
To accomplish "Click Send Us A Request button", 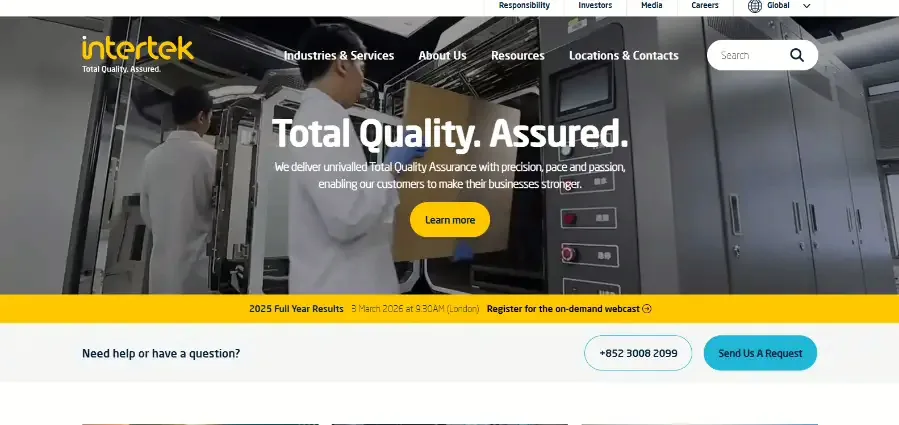I will [x=760, y=353].
